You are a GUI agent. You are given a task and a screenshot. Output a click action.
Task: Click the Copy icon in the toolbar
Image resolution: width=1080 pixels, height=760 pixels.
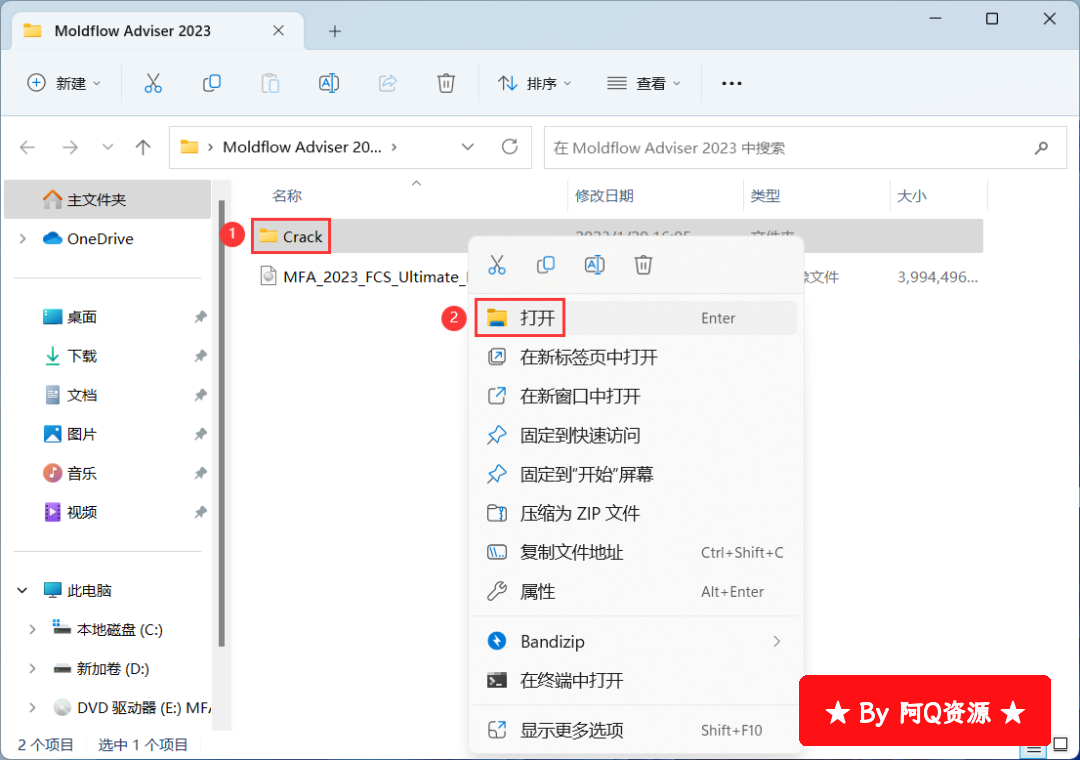tap(211, 83)
